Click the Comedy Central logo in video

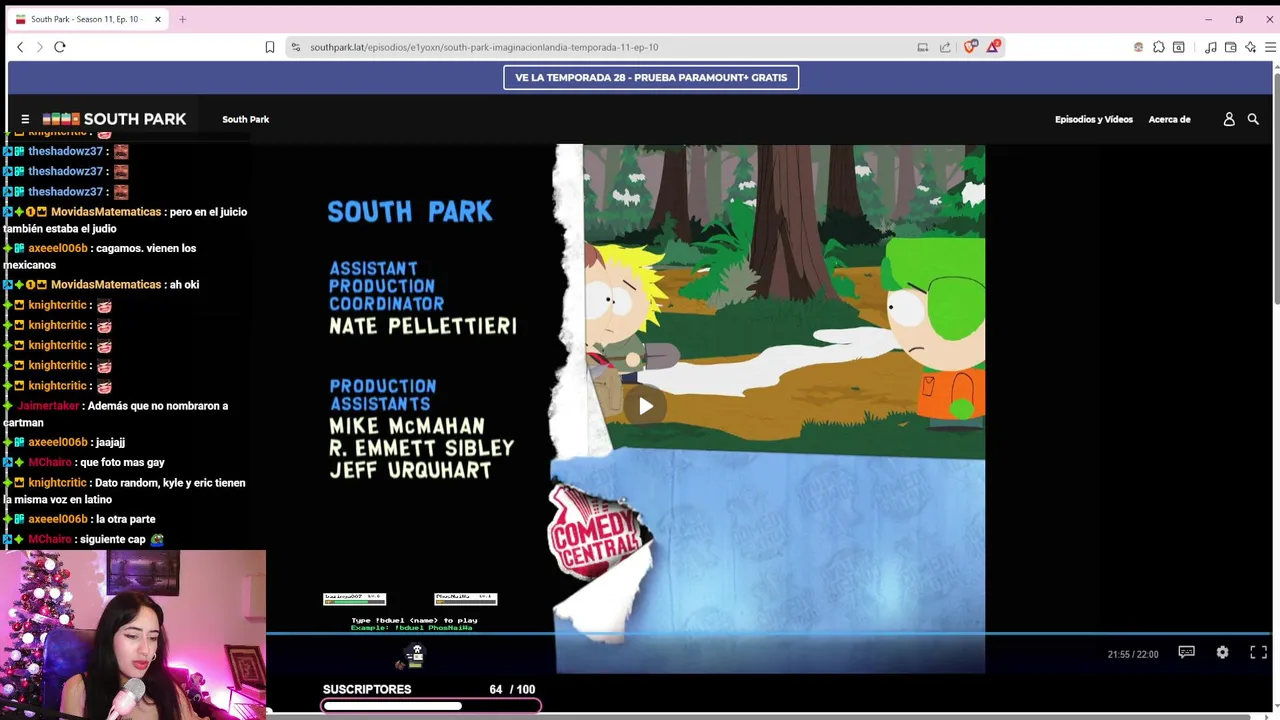pyautogui.click(x=596, y=532)
